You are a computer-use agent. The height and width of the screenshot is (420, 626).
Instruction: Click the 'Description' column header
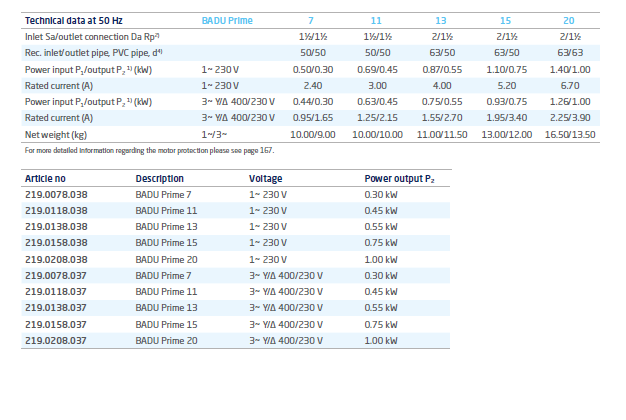click(x=160, y=178)
